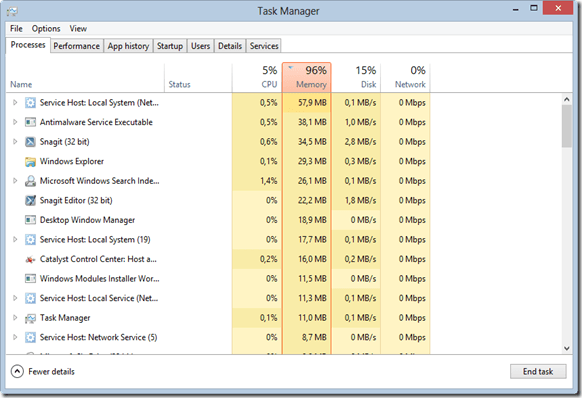
Task: Select the Windows Explorer process name
Action: point(72,162)
